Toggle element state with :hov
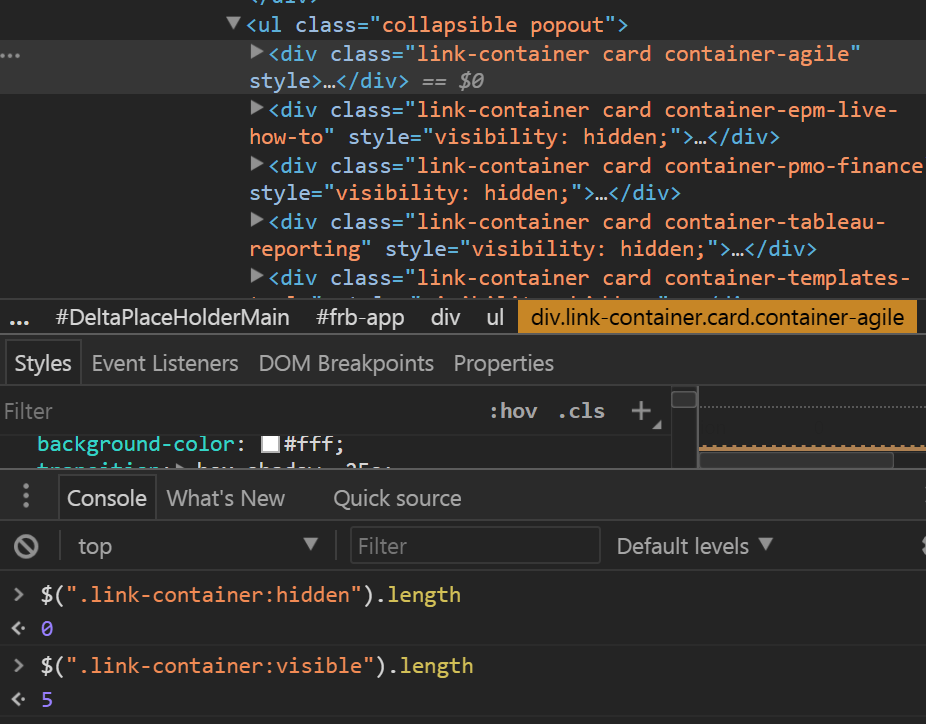Screen dimensions: 926x724 [x=513, y=410]
